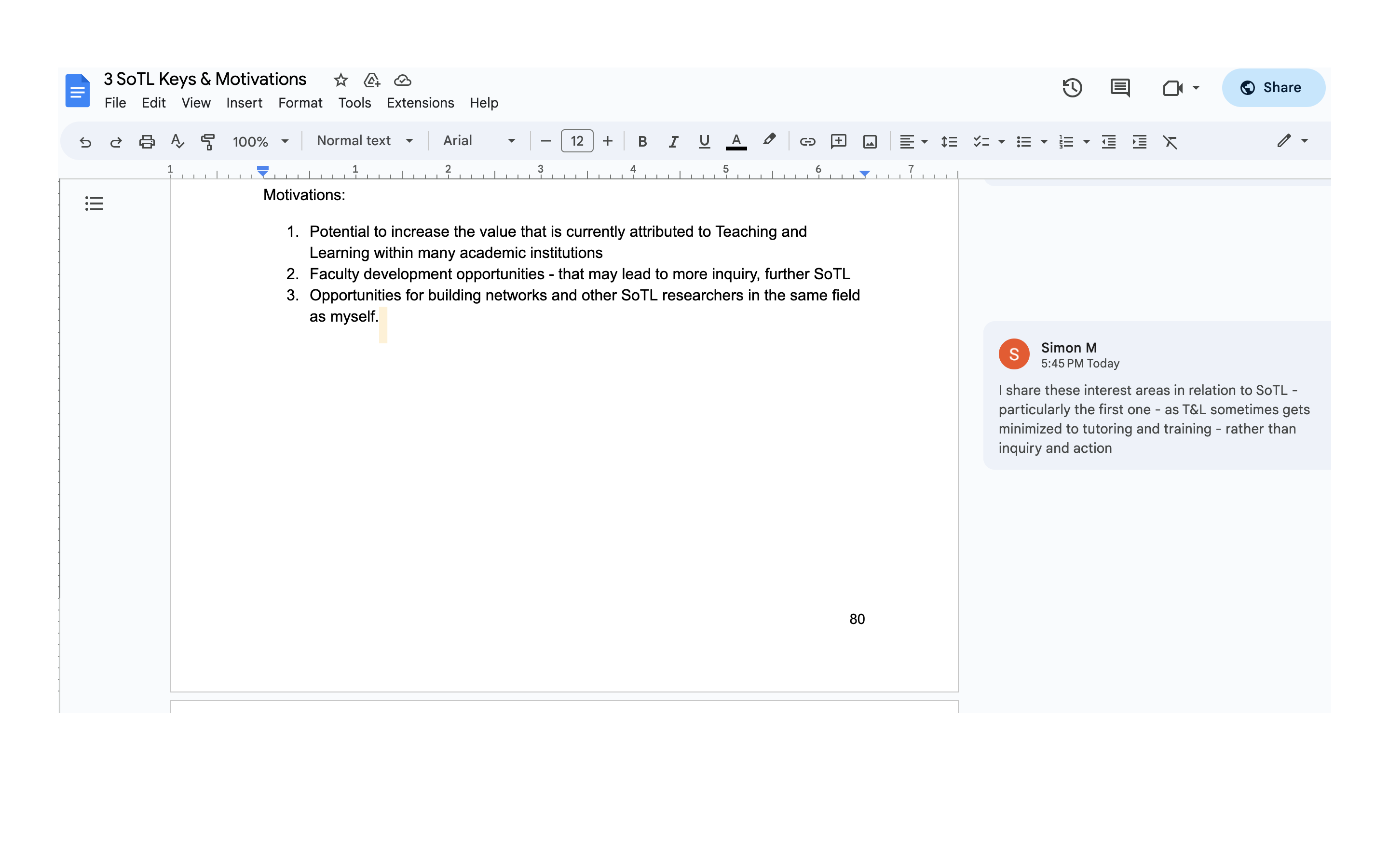Image resolution: width=1389 pixels, height=868 pixels.
Task: Open the Arial font dropdown
Action: pyautogui.click(x=479, y=141)
